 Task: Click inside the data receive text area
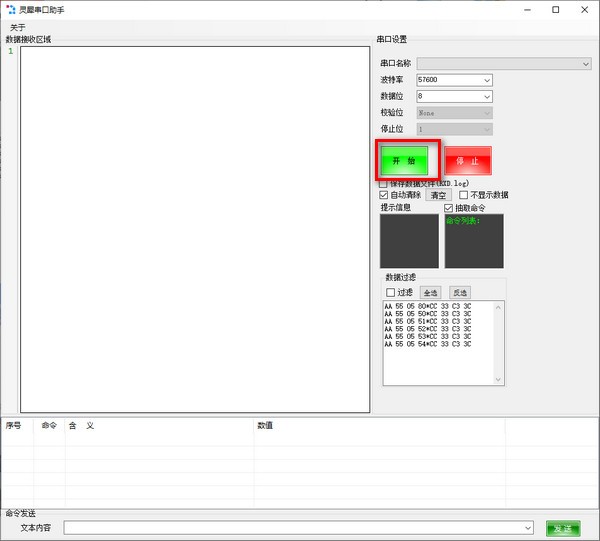[x=195, y=230]
